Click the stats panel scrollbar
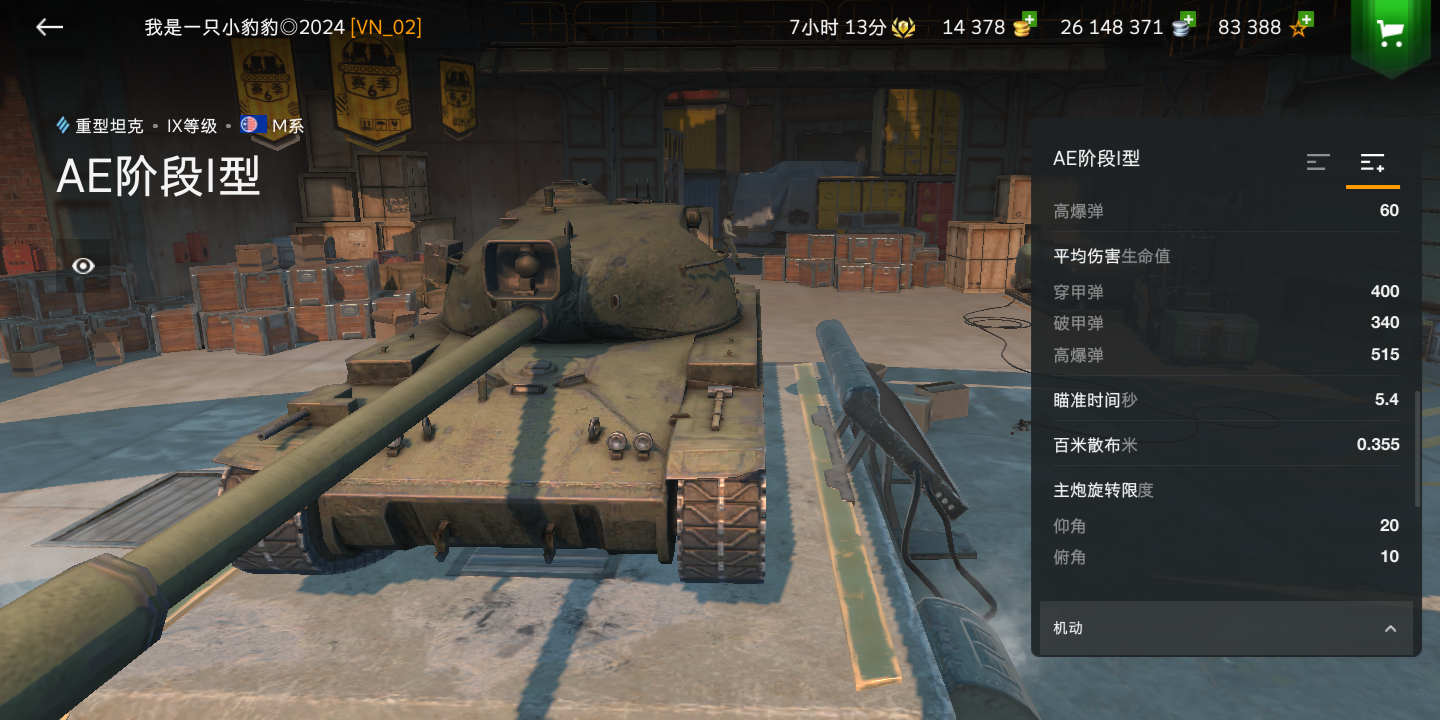Screen dimensions: 1440x720 1417,449
